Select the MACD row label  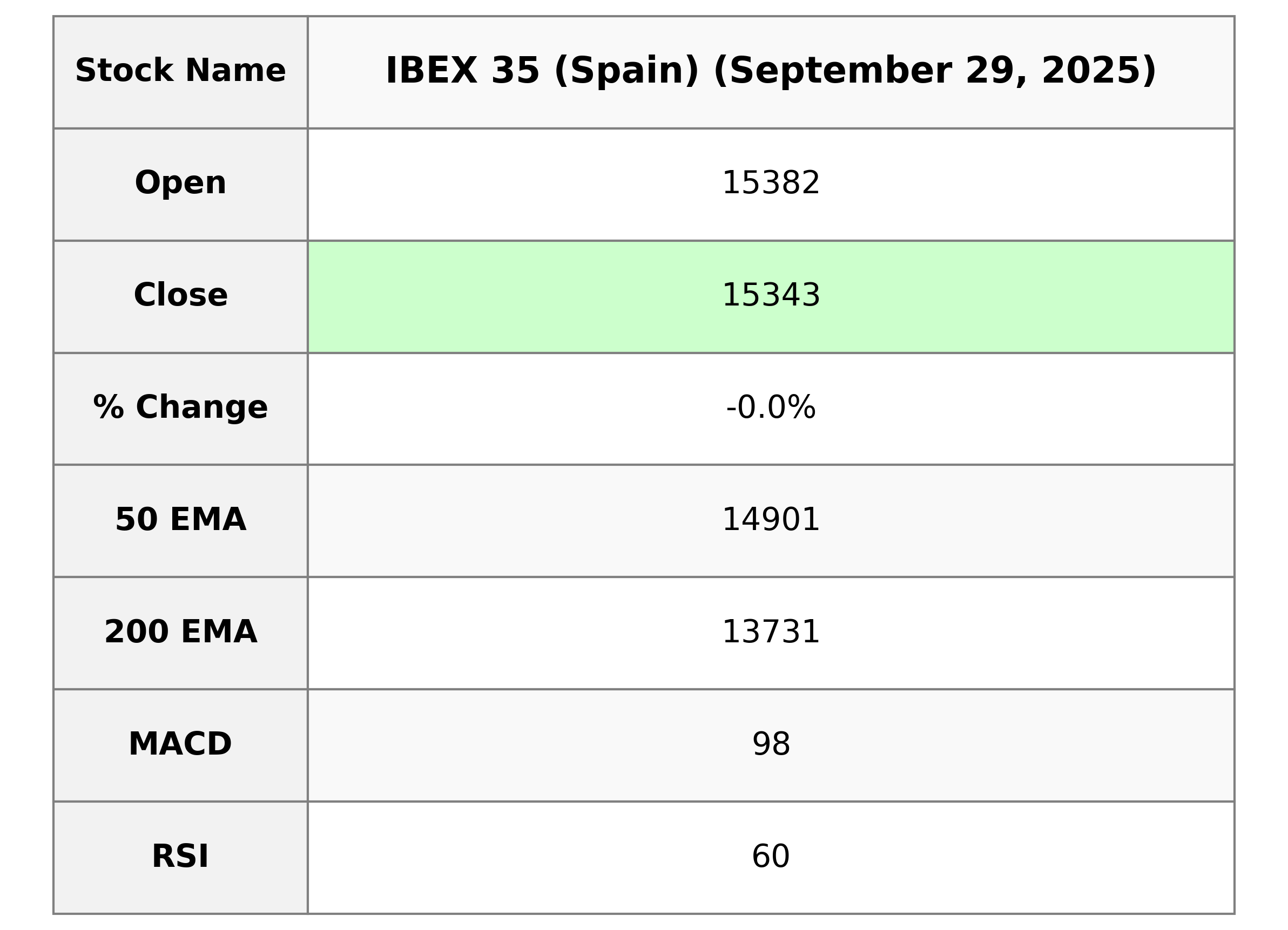[180, 744]
